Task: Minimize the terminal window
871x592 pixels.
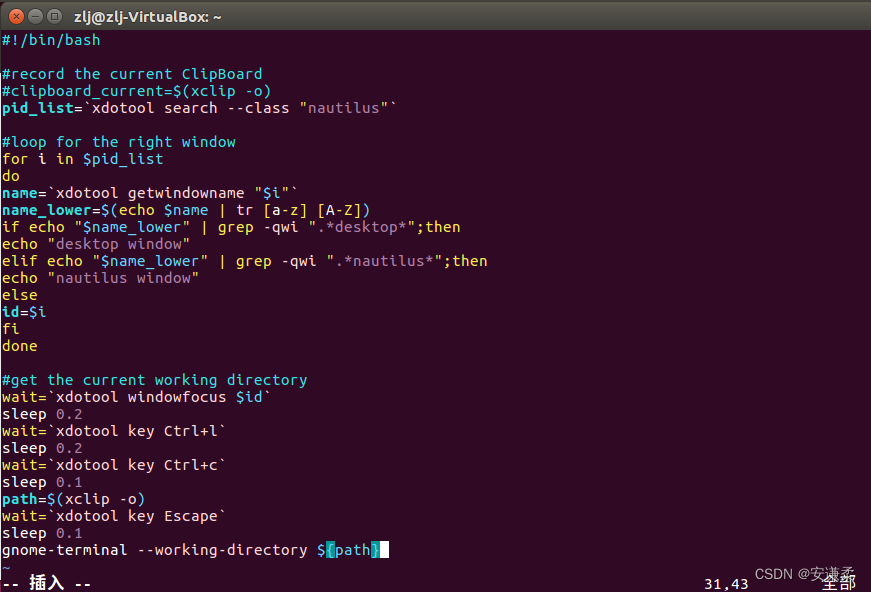Action: coord(36,17)
